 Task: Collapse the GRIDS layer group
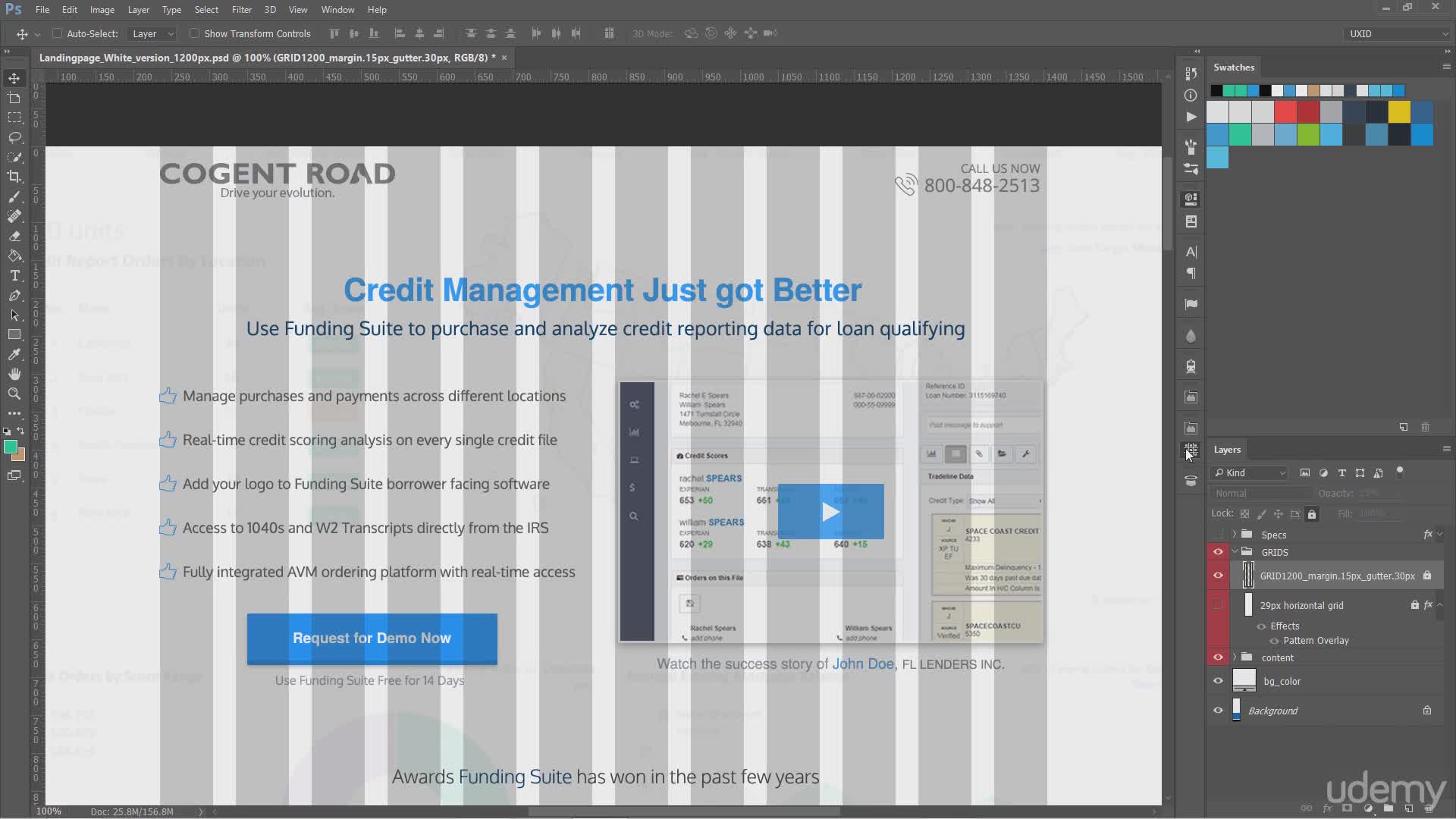pos(1235,552)
